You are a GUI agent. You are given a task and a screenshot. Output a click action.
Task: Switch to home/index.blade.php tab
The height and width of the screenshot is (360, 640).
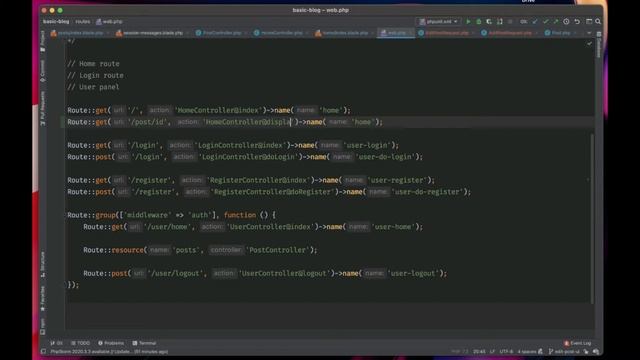pyautogui.click(x=342, y=33)
